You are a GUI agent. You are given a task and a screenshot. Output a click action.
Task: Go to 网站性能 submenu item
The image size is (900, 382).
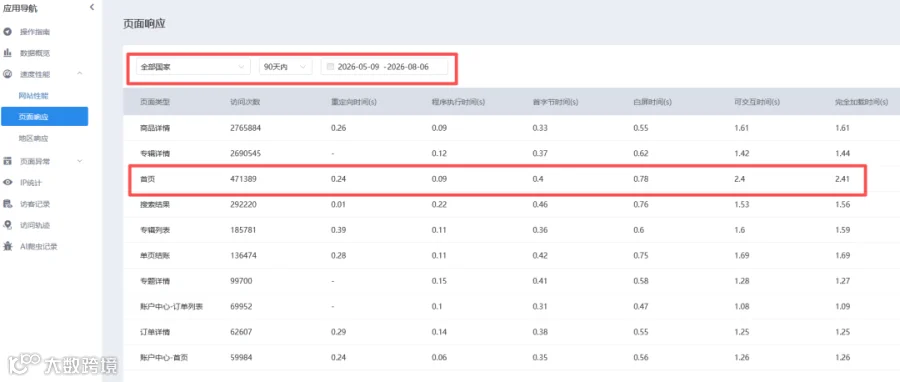click(33, 96)
